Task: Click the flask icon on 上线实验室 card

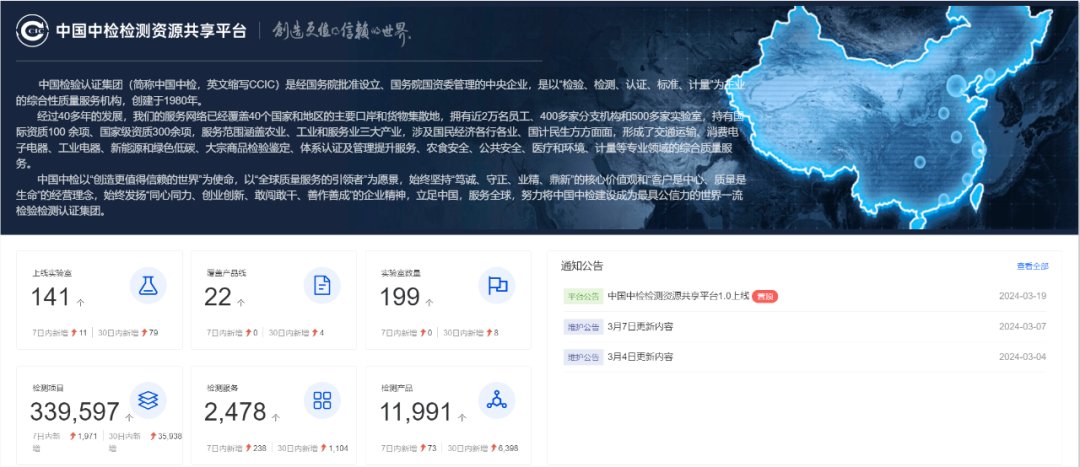Action: pyautogui.click(x=148, y=286)
